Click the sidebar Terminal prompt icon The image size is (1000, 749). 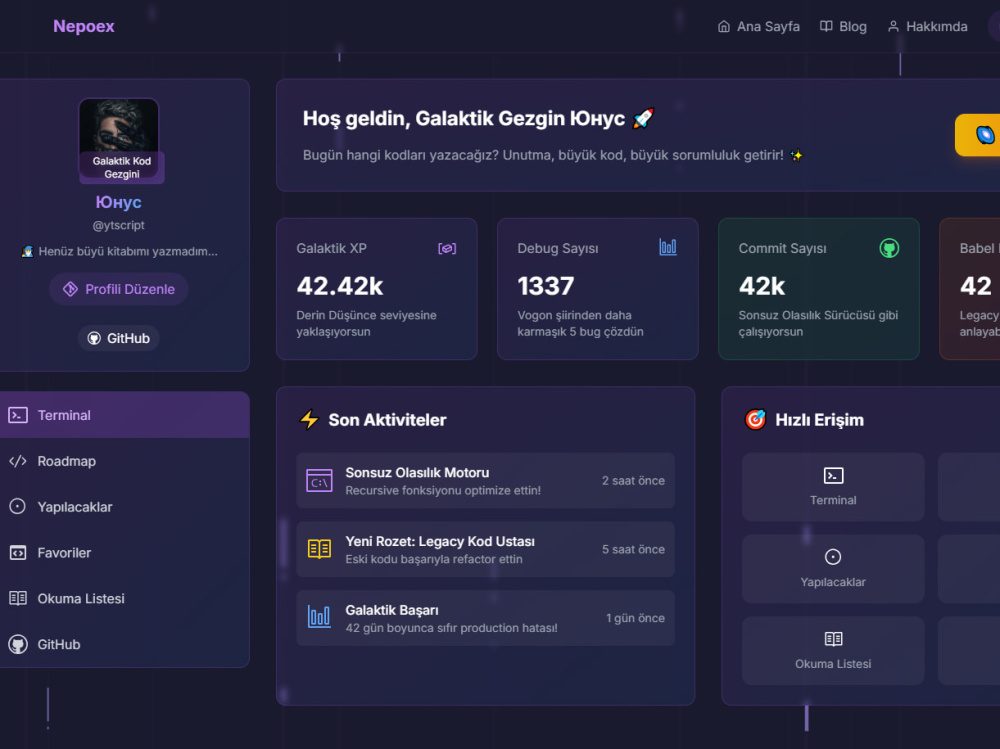18,415
